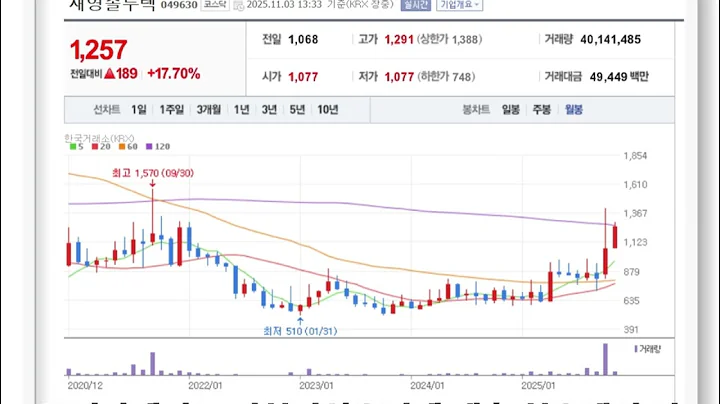This screenshot has height=404, width=720.
Task: Click the red up-triangle 189 change
Action: coord(121,73)
